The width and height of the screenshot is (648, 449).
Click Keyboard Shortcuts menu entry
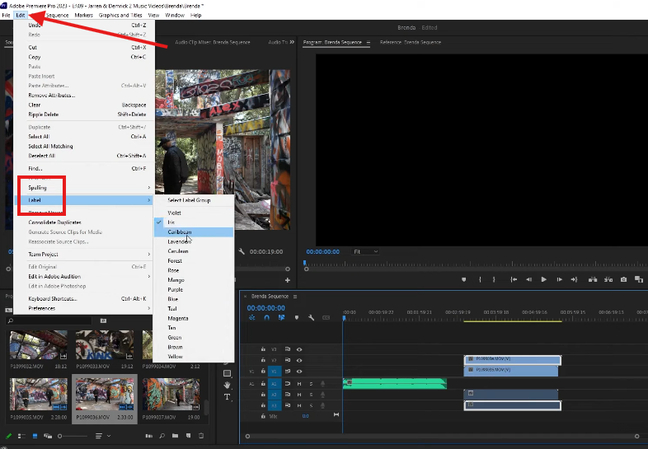[85, 299]
